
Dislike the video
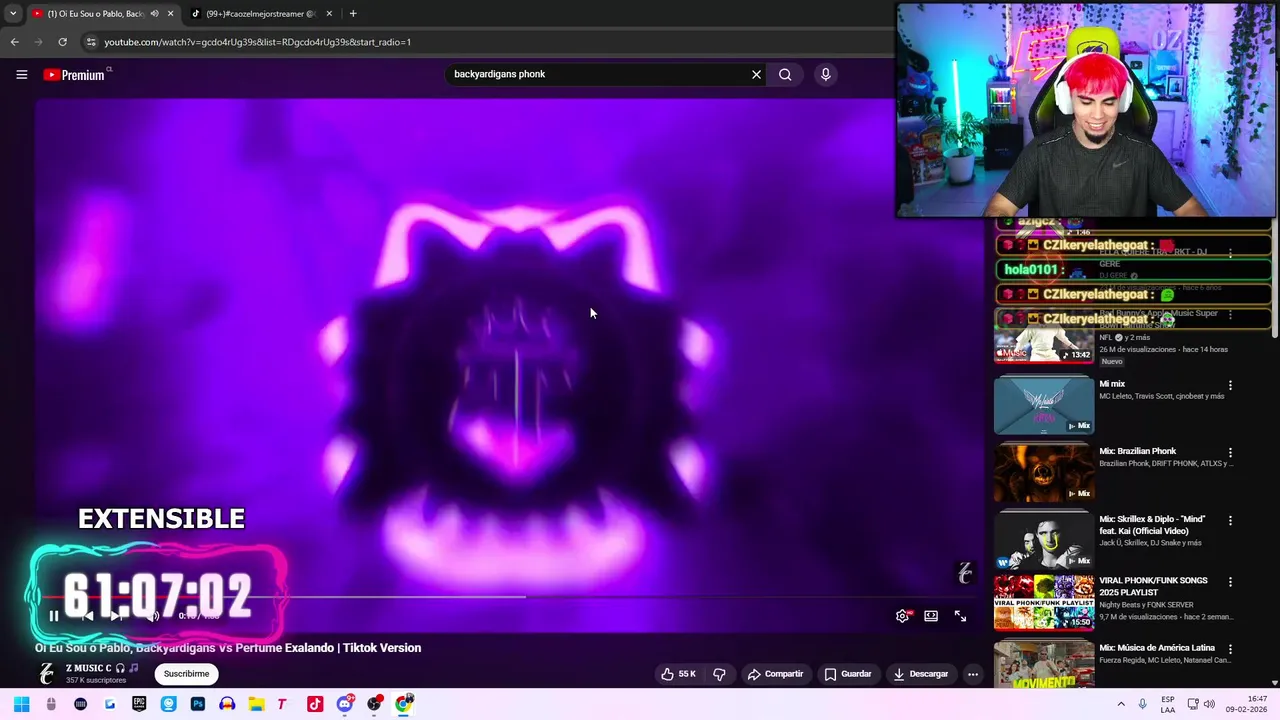pos(719,674)
